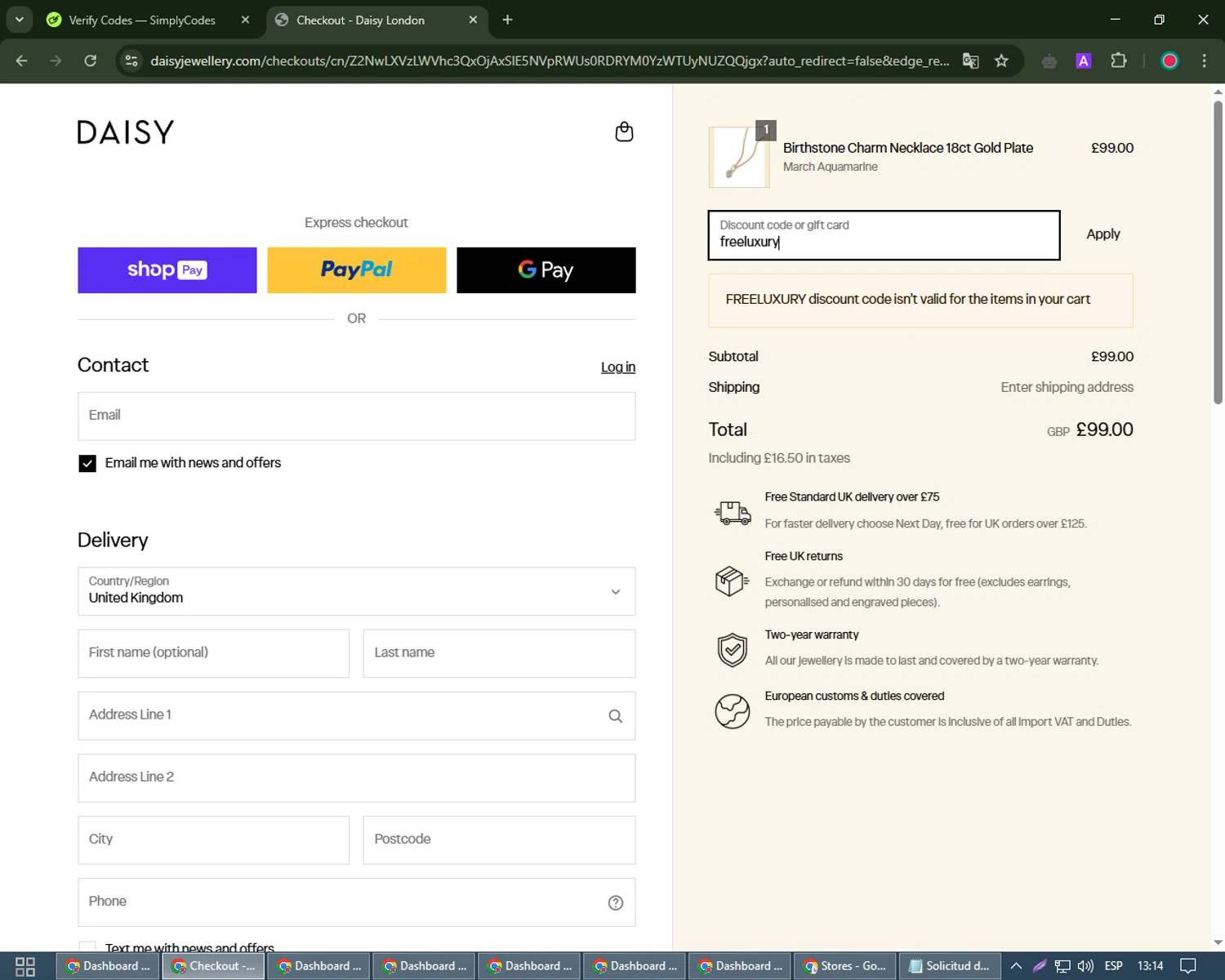This screenshot has width=1225, height=980.
Task: Bookmark this page with the star icon
Action: [x=1001, y=60]
